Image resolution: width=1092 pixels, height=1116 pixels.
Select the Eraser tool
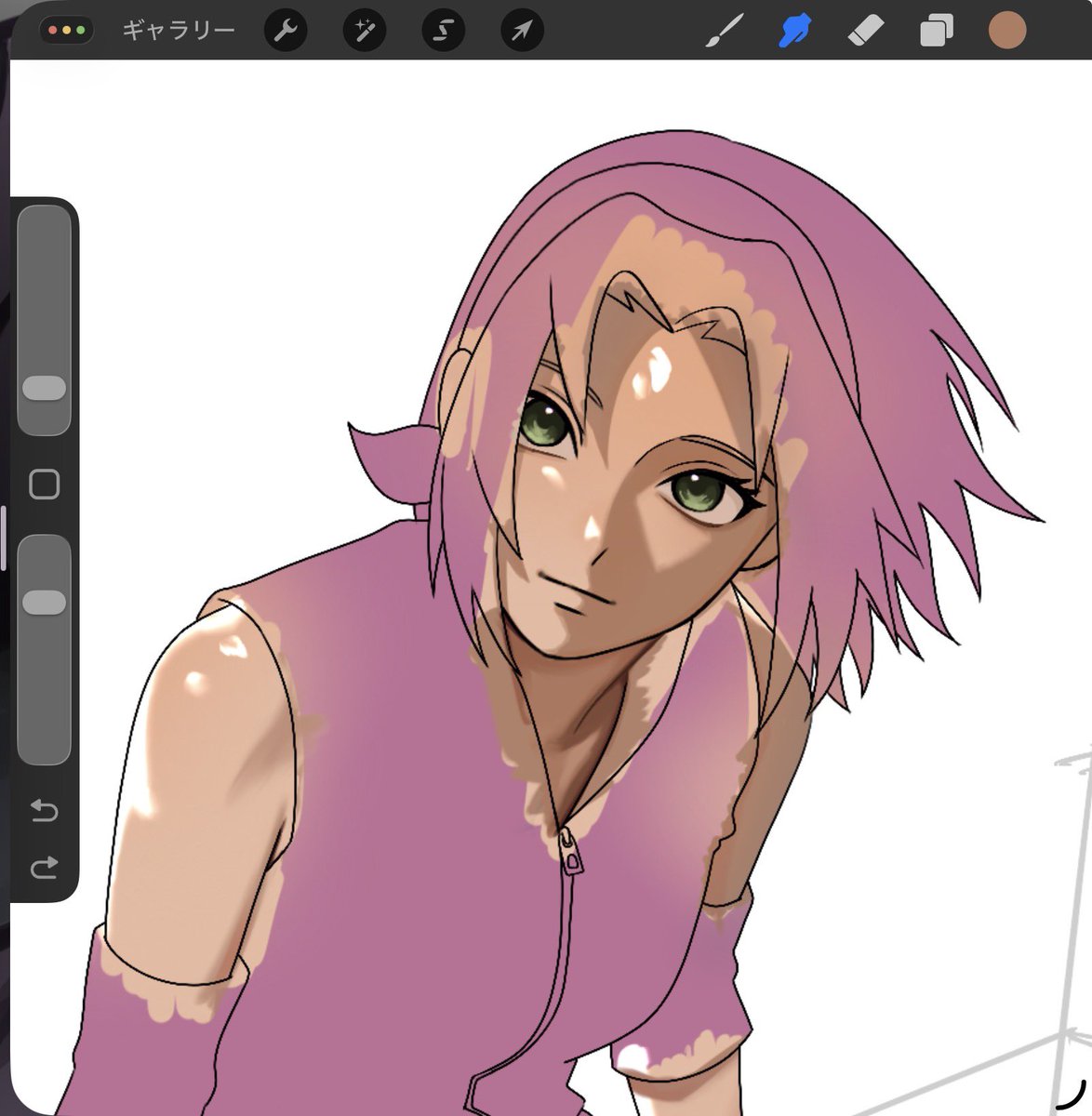pos(865,31)
